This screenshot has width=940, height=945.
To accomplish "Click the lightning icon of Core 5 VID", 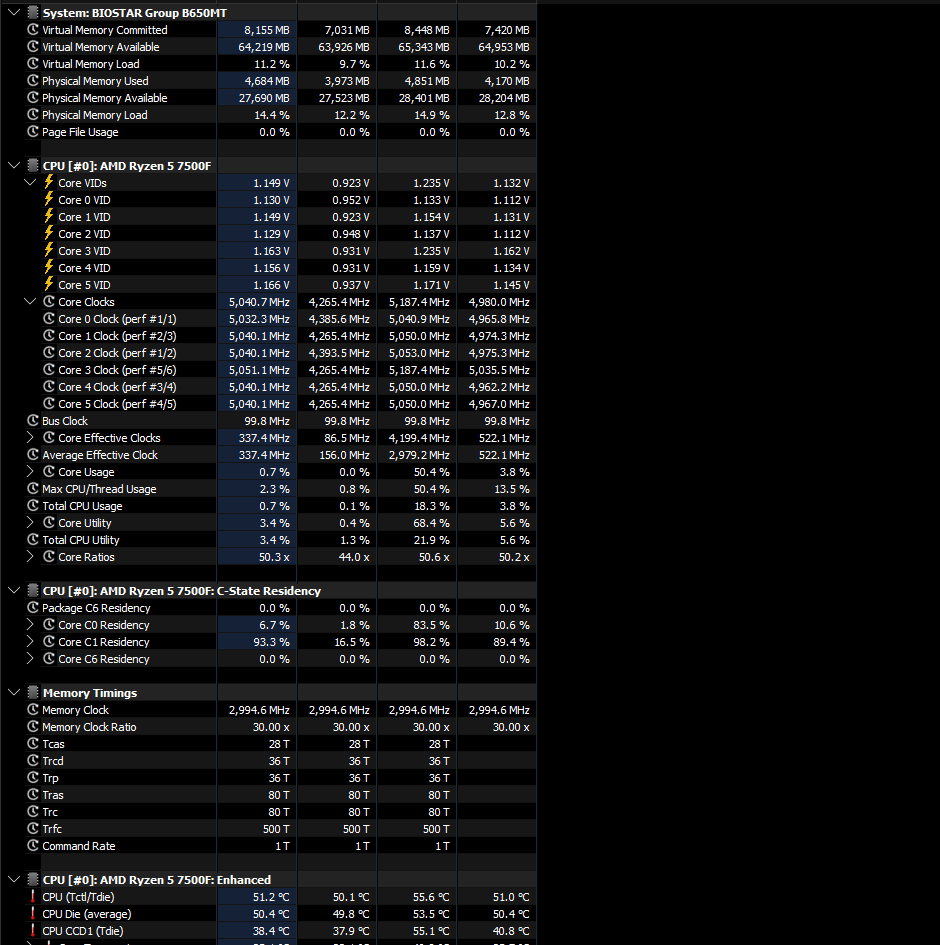I will tap(49, 284).
